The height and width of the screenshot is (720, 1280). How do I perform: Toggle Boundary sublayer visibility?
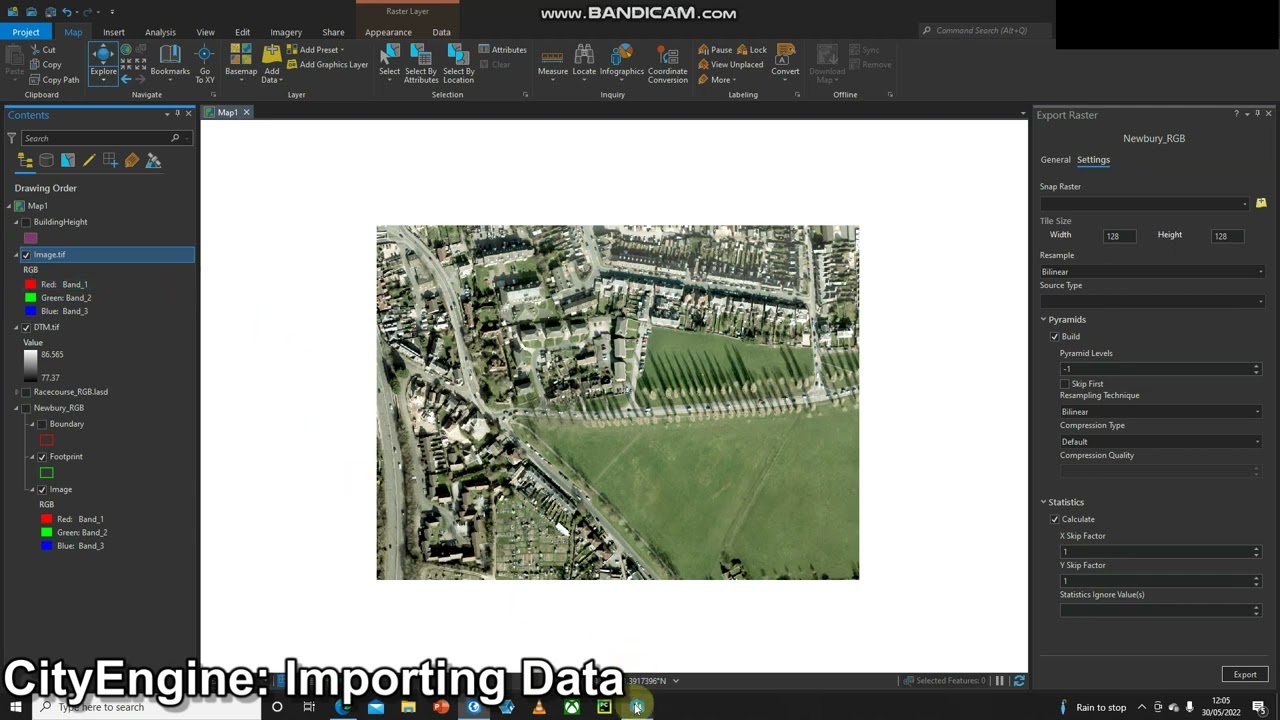42,424
